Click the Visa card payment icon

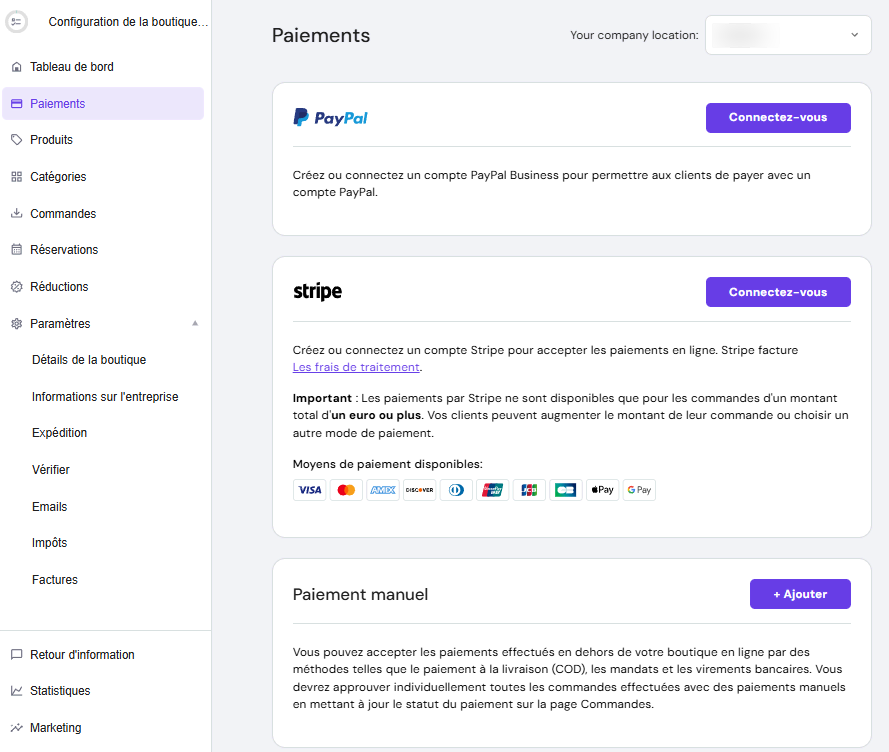(309, 490)
